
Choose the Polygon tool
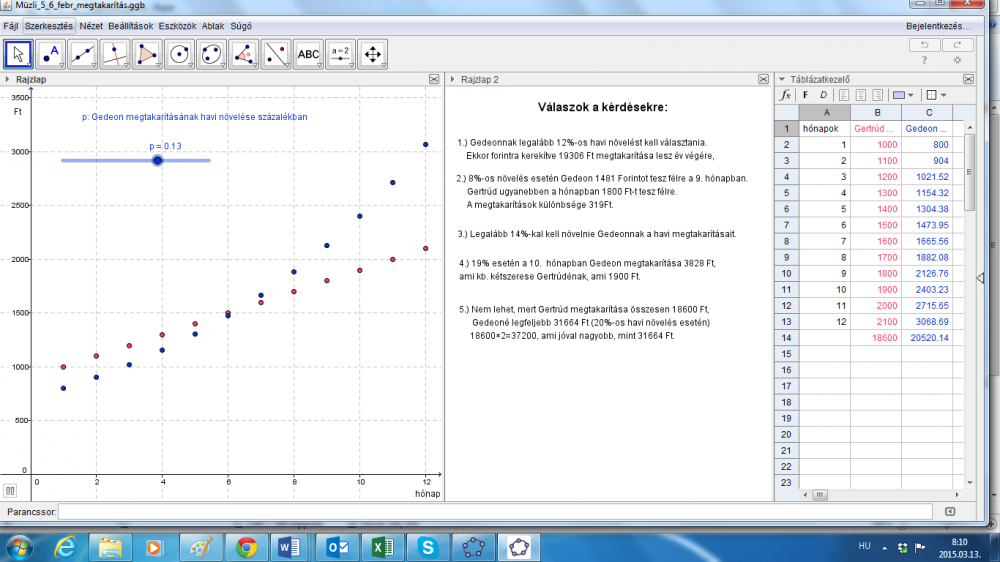pos(148,54)
